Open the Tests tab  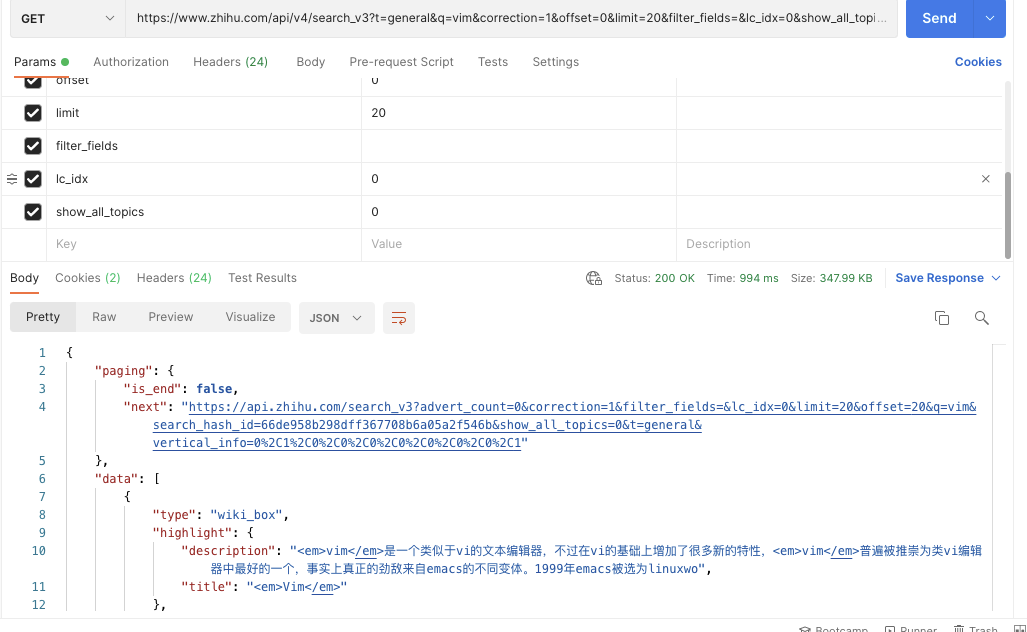point(493,62)
